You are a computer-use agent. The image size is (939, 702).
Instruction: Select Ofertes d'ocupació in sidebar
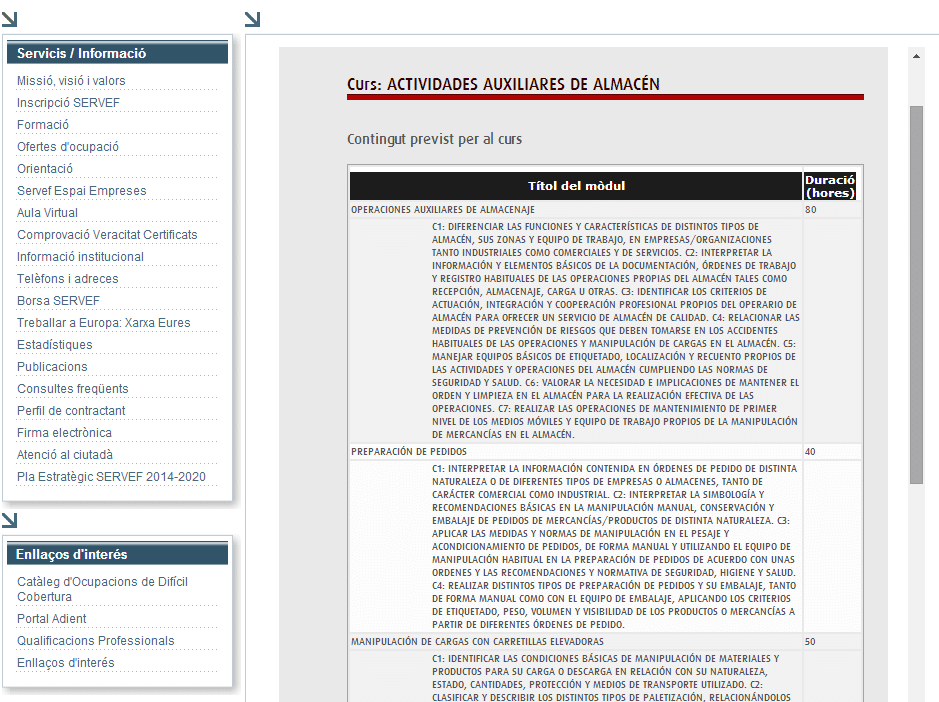tap(68, 147)
